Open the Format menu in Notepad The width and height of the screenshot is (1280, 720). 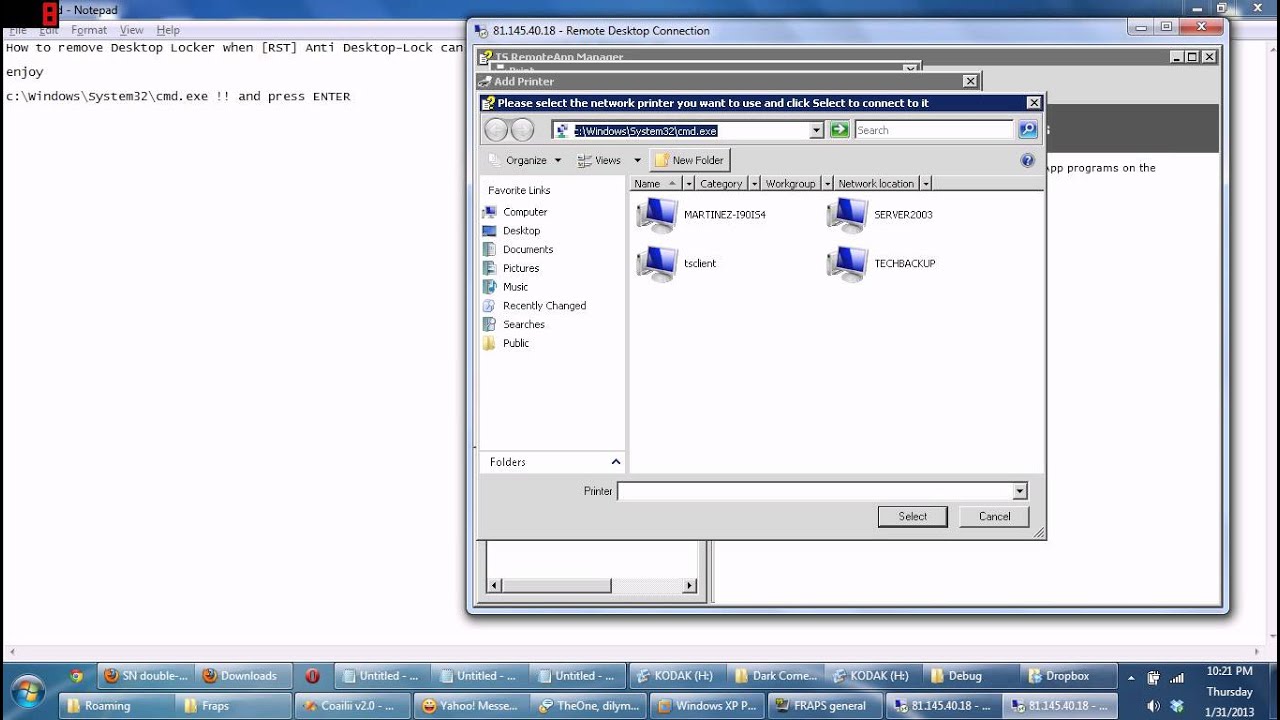tap(89, 30)
